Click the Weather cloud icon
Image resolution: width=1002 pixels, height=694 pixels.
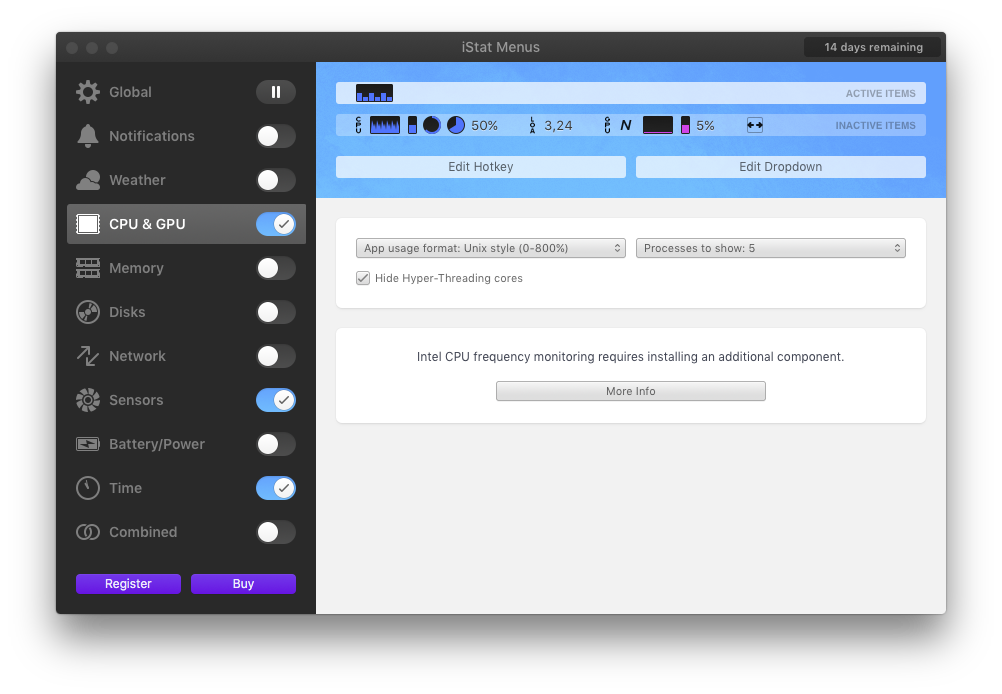88,180
